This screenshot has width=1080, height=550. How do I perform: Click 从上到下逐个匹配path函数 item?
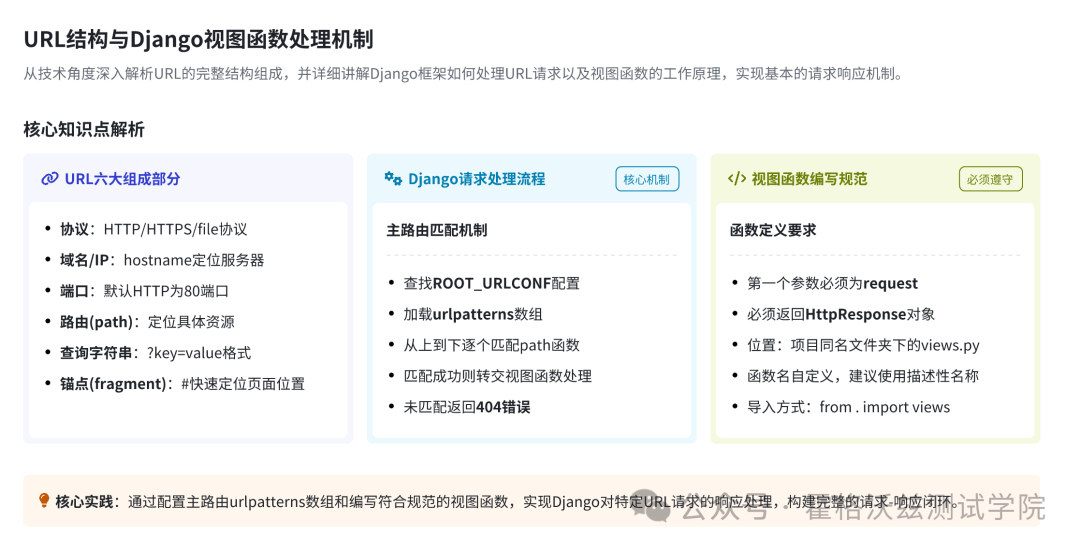(492, 346)
